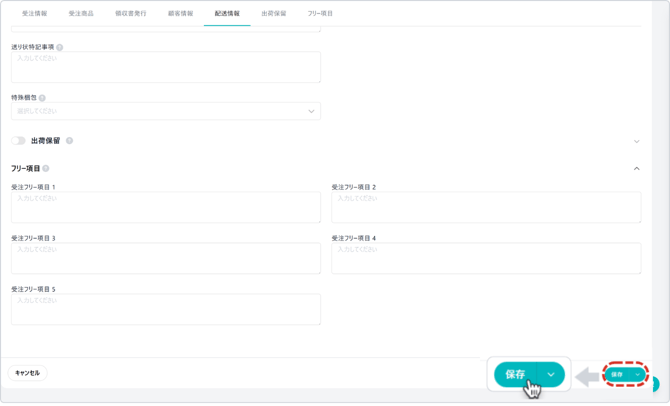Click help icon next to 送り状特記事項
The width and height of the screenshot is (670, 406).
(x=60, y=47)
